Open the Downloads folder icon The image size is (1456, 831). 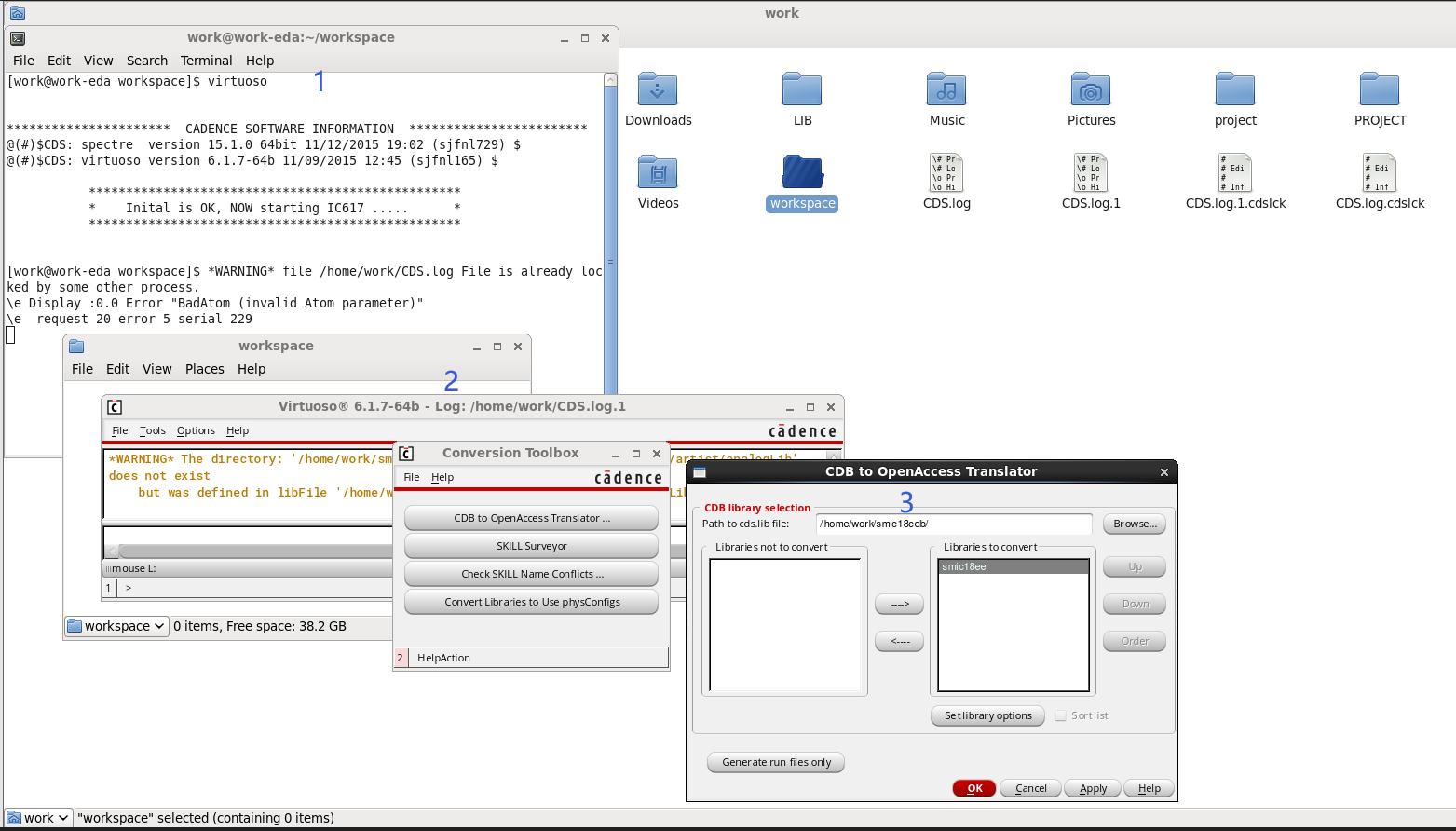658,89
